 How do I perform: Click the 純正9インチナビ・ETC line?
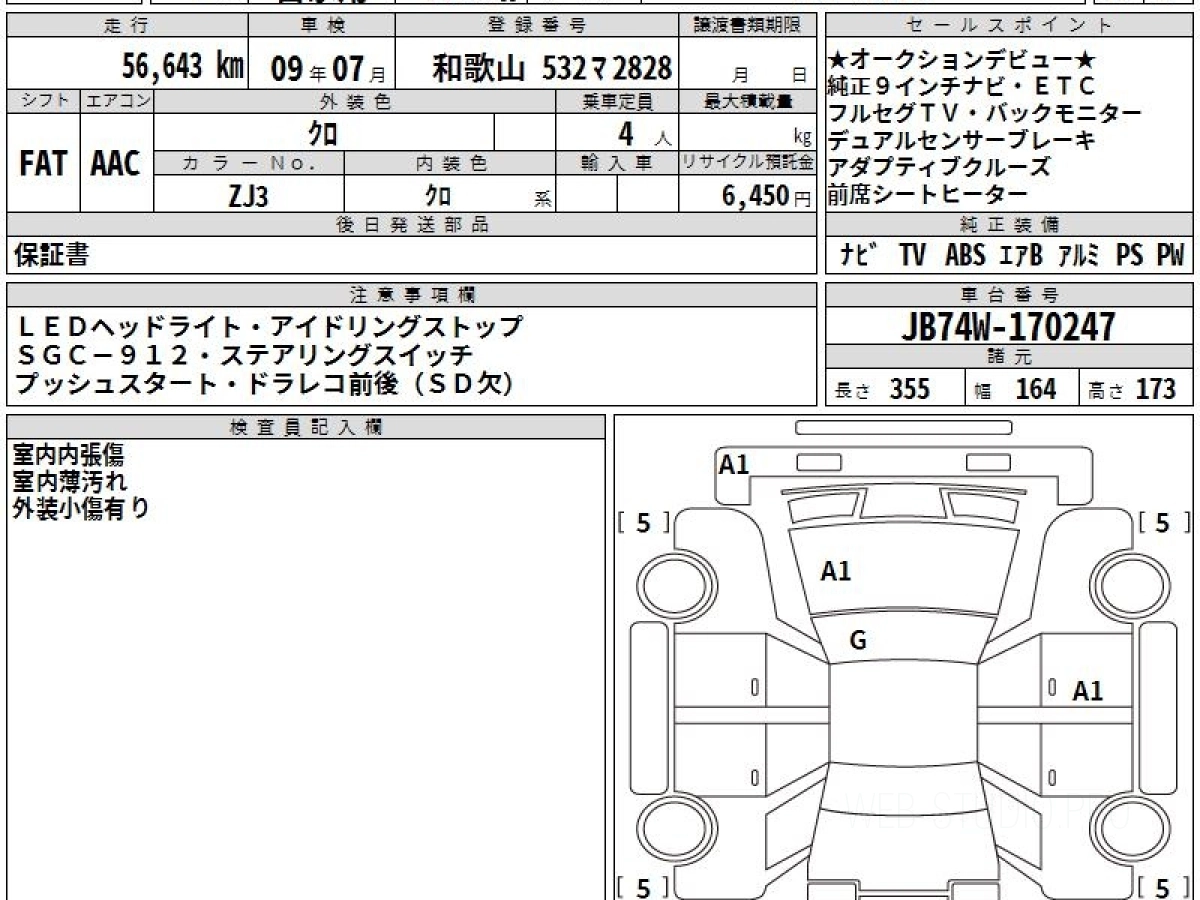(962, 87)
